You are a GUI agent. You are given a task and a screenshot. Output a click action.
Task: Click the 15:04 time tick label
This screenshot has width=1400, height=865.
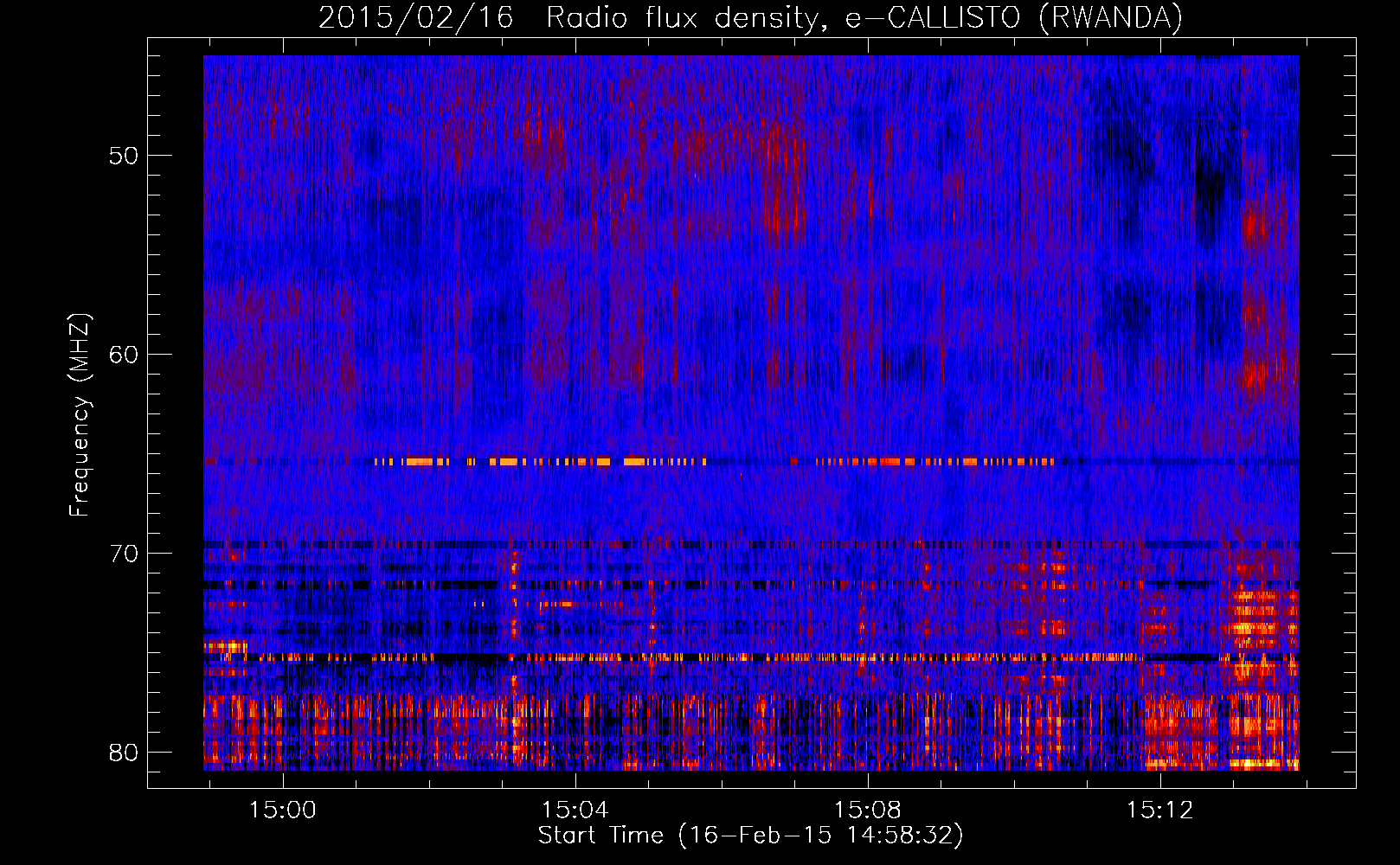[575, 811]
